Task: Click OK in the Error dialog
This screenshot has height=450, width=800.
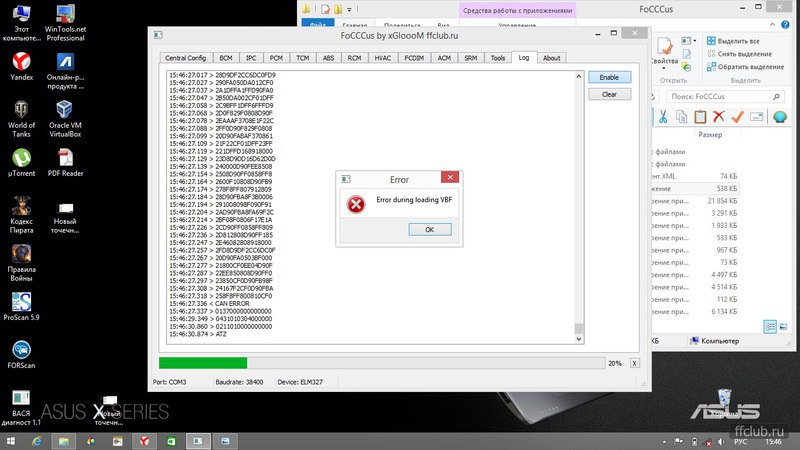Action: pos(430,230)
